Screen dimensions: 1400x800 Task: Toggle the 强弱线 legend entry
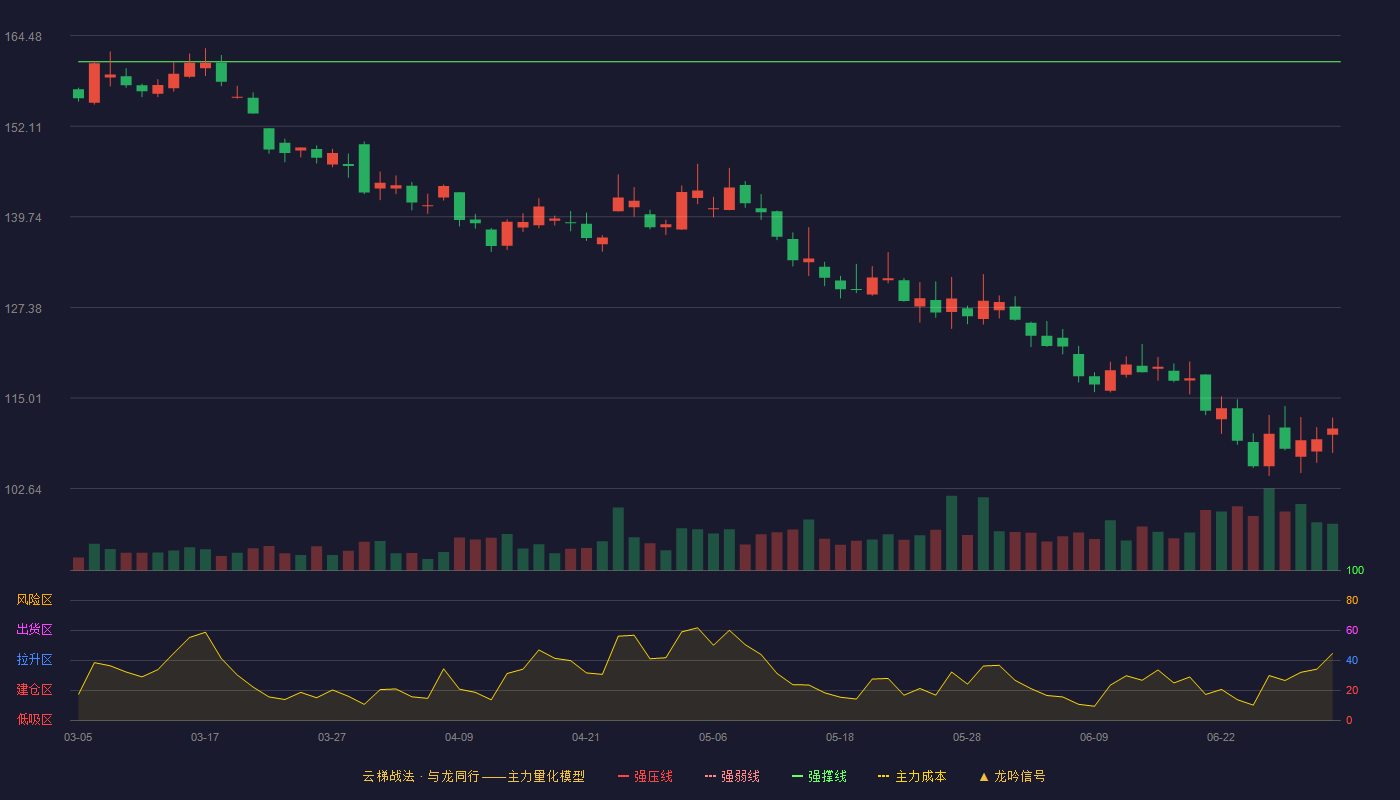point(732,776)
